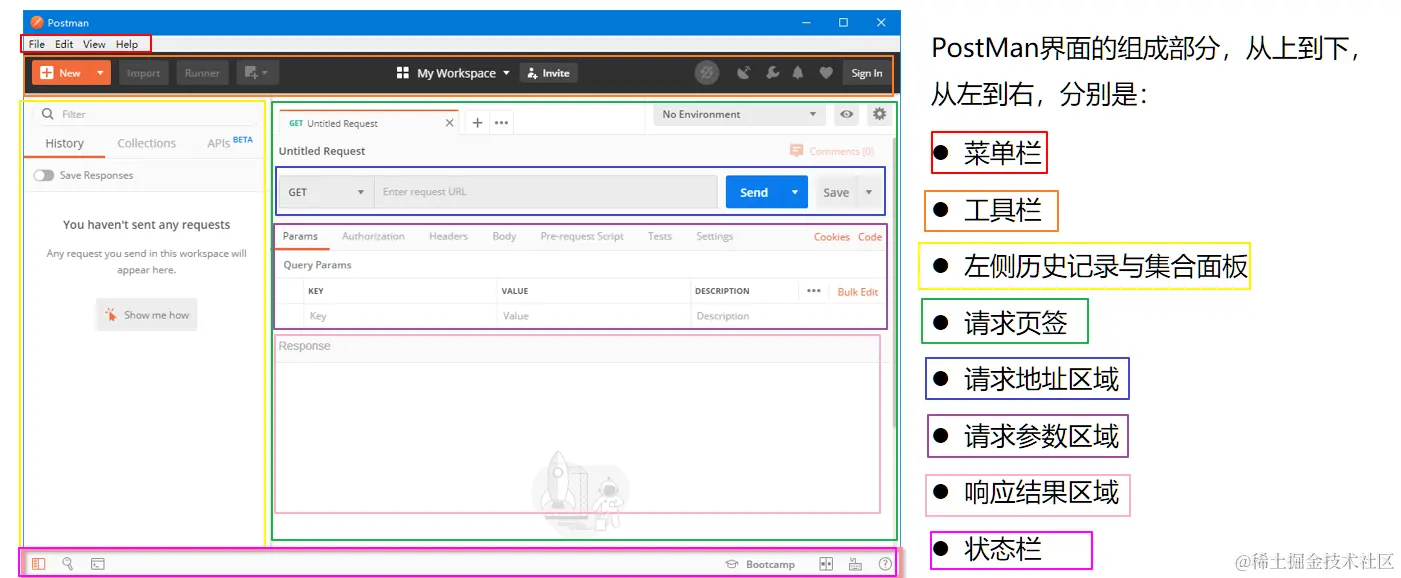Click the satellite capture requests icon
Viewport: 1401px width, 578px height.
point(743,73)
